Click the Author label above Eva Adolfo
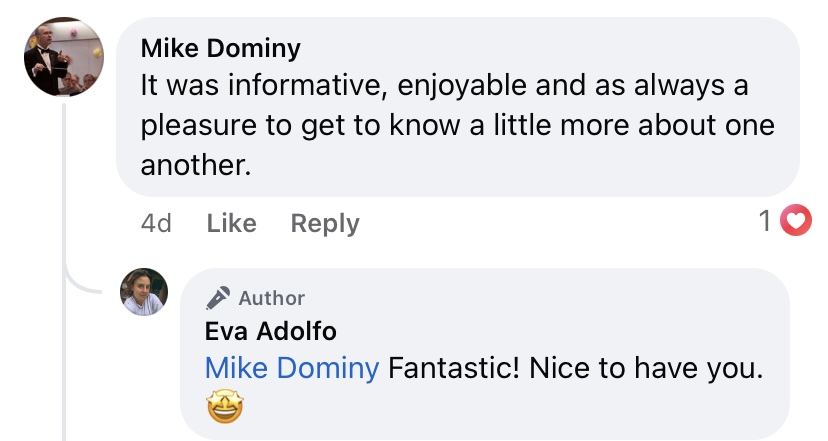The image size is (828, 441). [272, 298]
